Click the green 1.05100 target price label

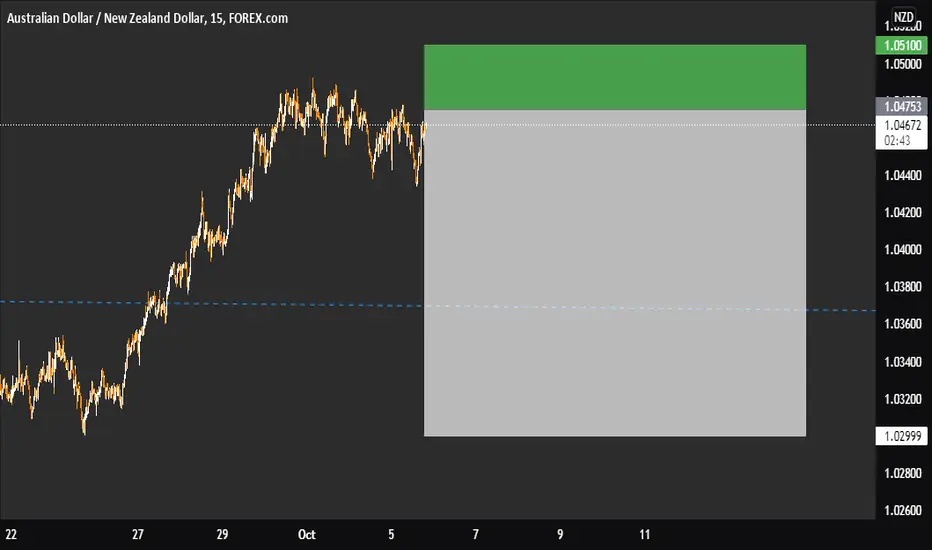pyautogui.click(x=902, y=45)
